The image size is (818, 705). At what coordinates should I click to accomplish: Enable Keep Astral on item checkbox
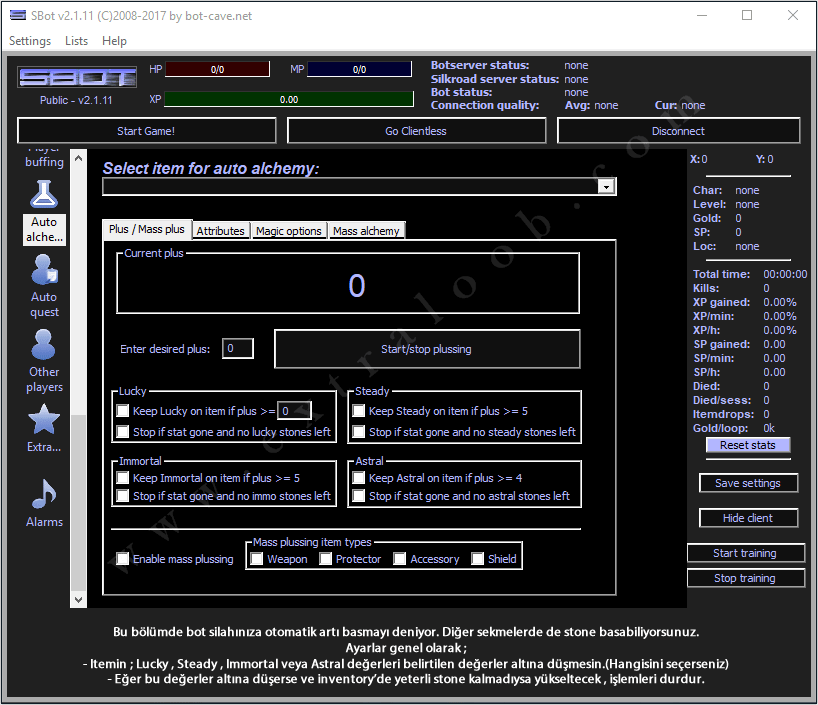[358, 477]
